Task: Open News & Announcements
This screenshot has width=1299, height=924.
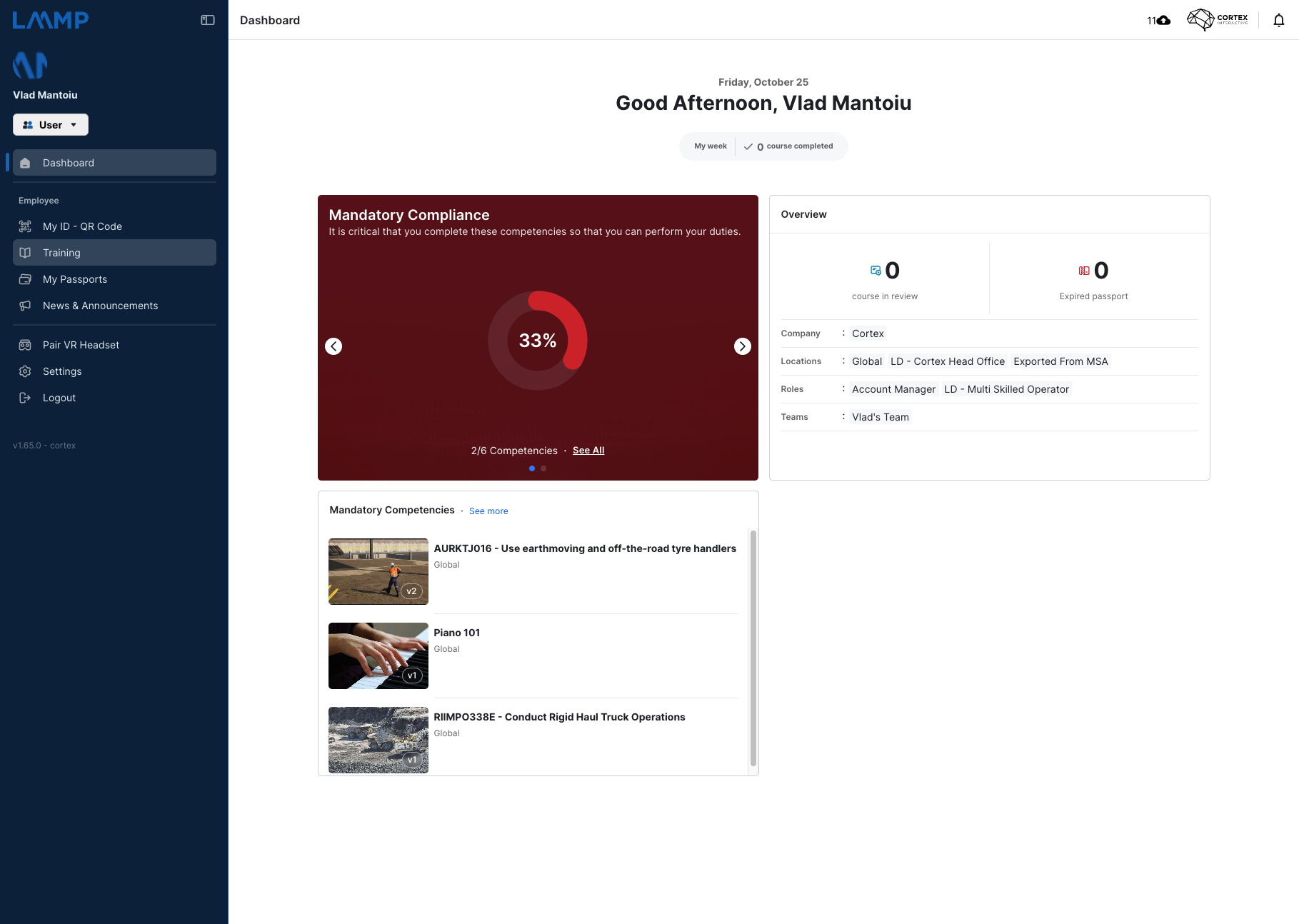Action: coord(114,306)
